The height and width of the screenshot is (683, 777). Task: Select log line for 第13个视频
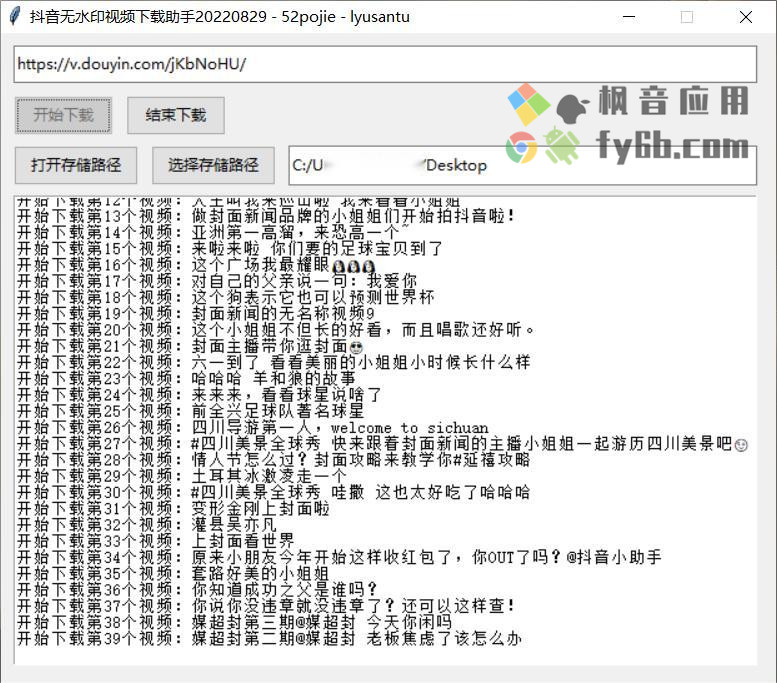click(x=267, y=216)
